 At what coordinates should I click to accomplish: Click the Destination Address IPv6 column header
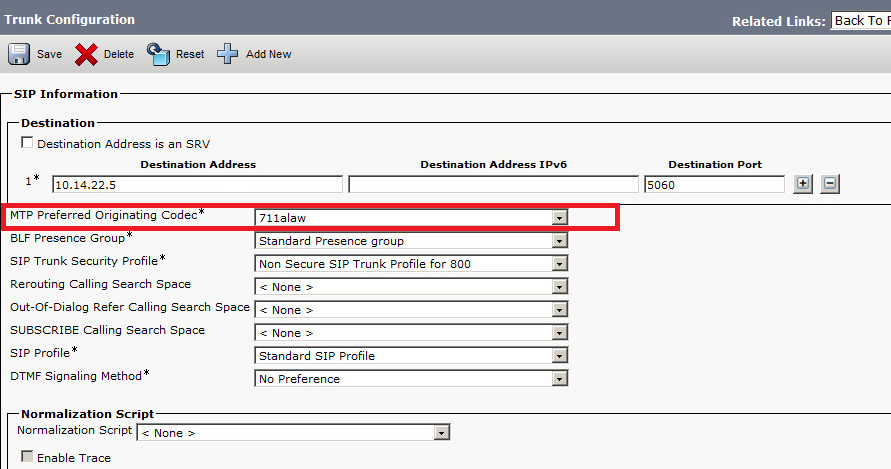pyautogui.click(x=493, y=164)
